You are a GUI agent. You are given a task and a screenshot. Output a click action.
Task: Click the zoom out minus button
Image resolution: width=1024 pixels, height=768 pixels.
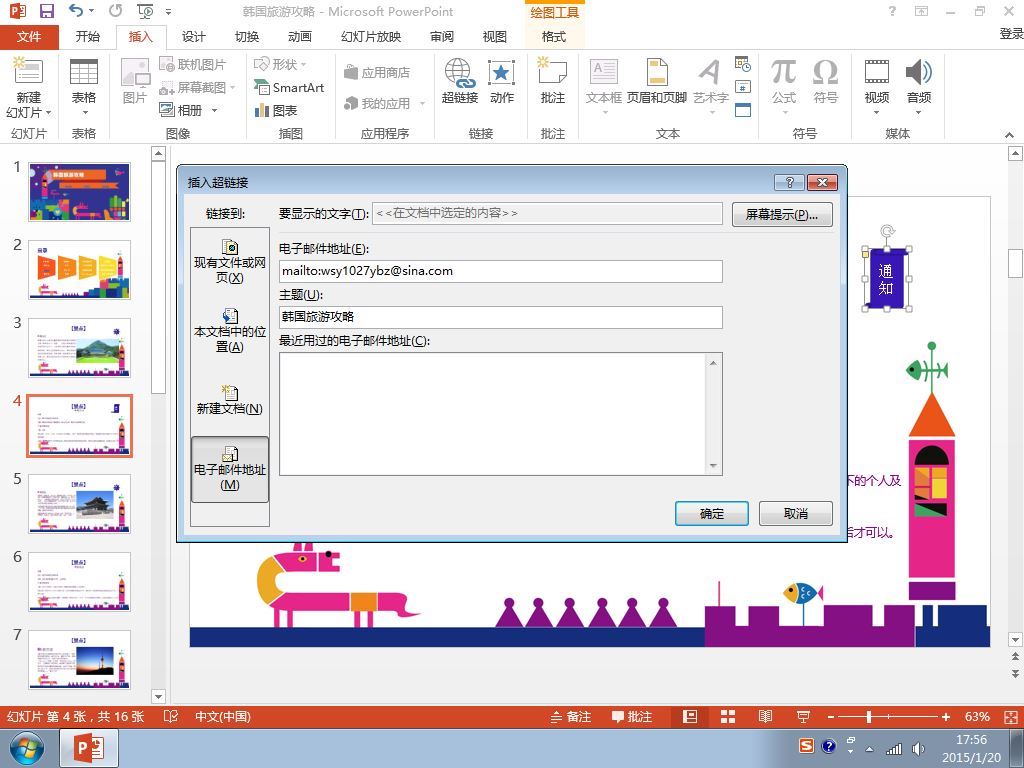pos(831,716)
